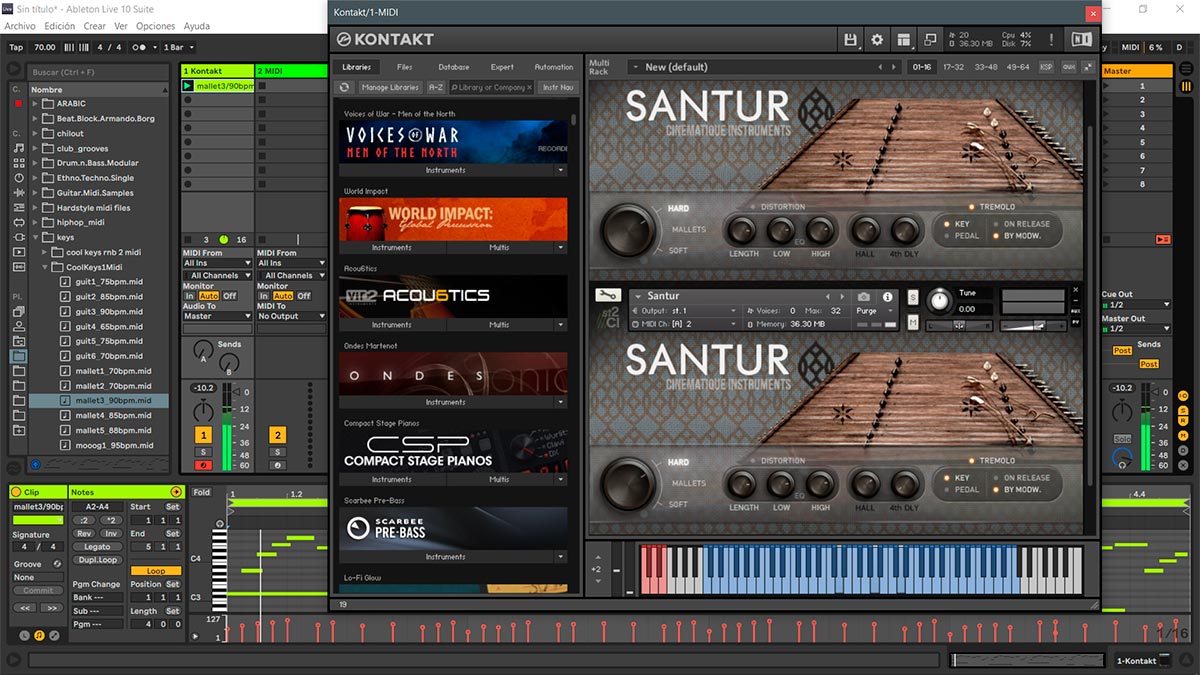
Task: Open the Samples category in Live browser
Action: point(19,267)
